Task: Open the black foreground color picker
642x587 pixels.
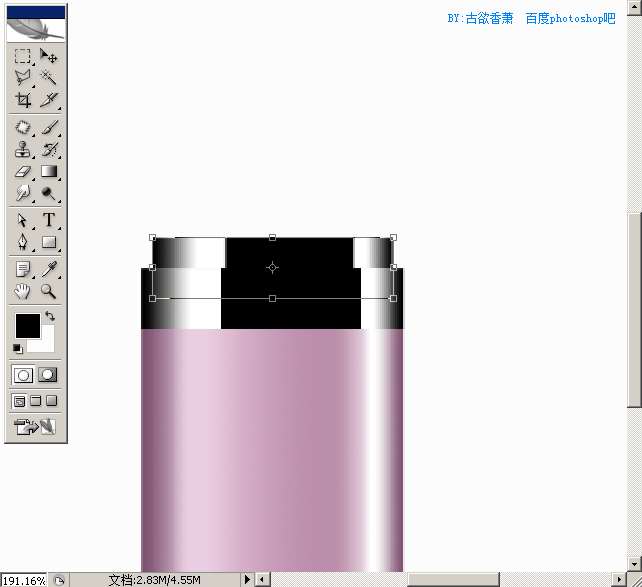Action: (x=26, y=325)
